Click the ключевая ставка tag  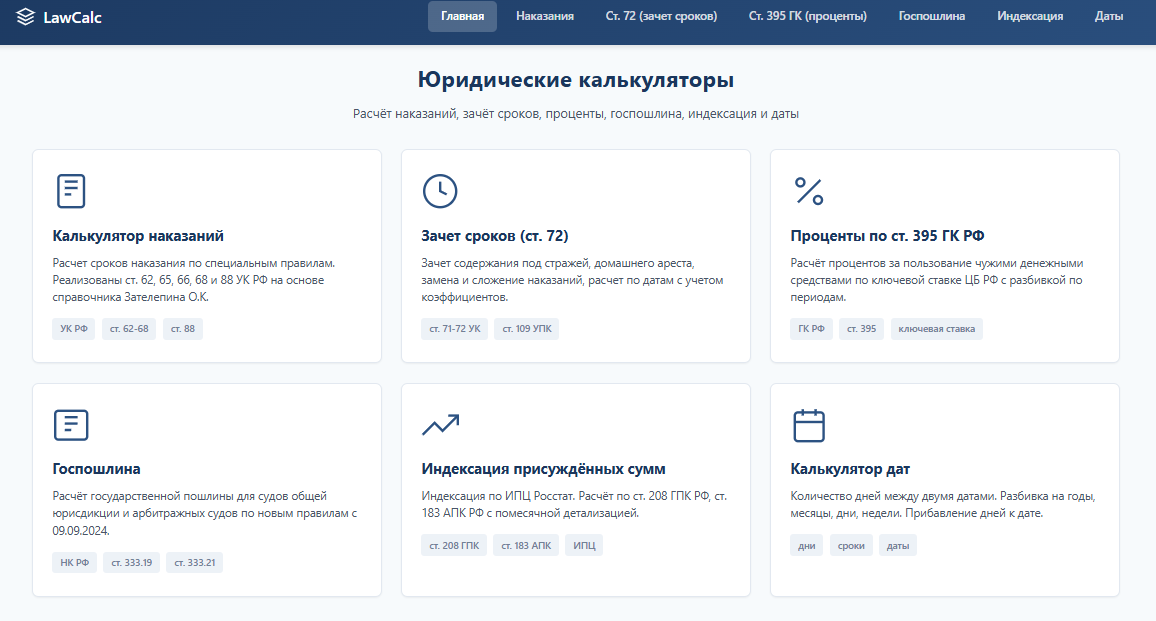tap(937, 329)
